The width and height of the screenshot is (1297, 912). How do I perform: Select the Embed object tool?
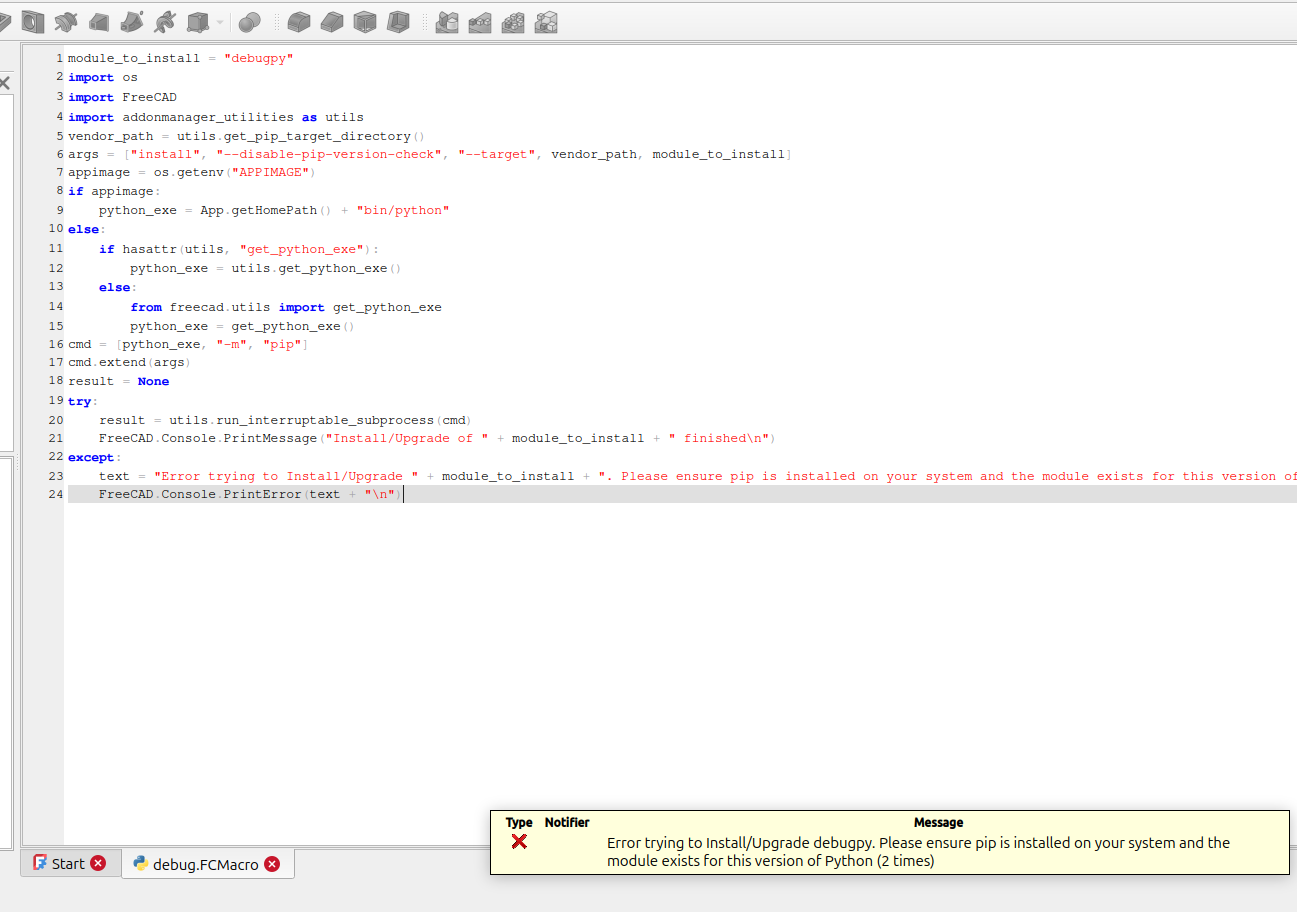479,21
